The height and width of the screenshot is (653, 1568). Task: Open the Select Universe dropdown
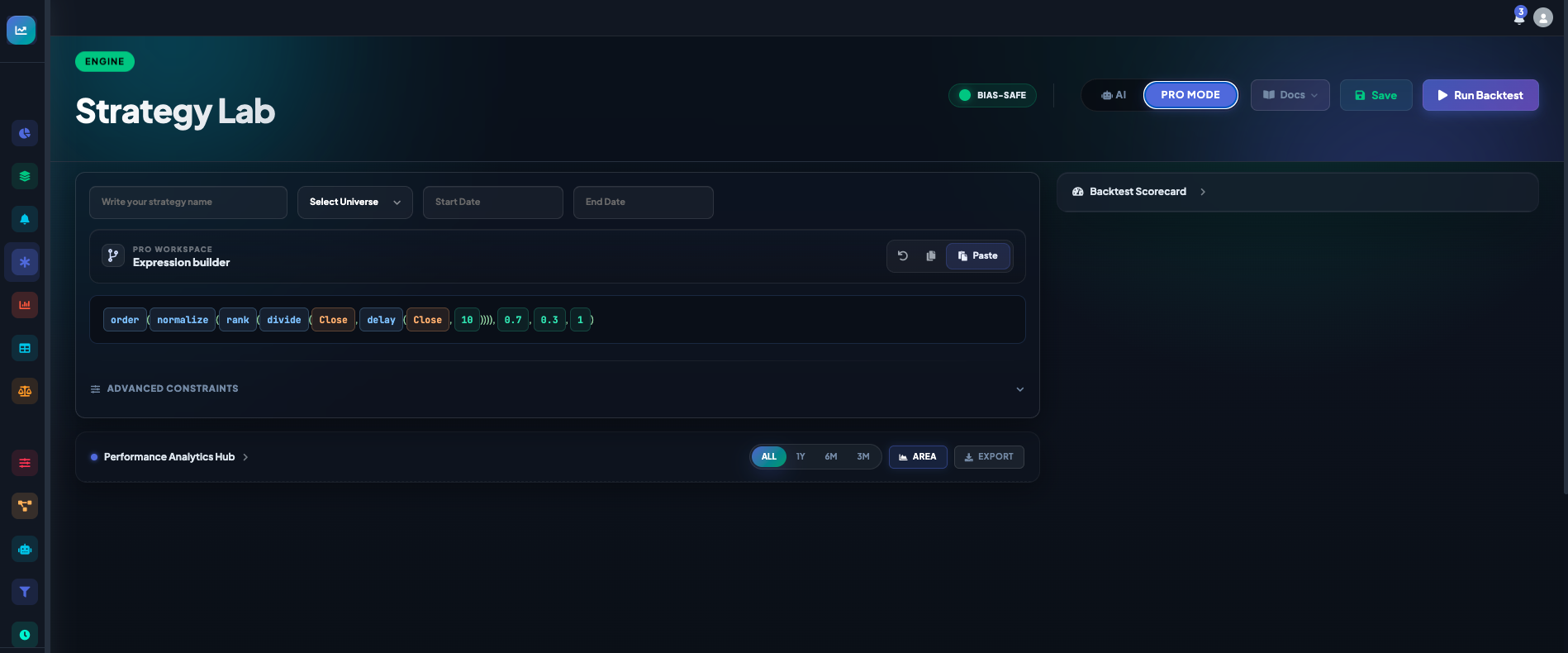tap(355, 203)
